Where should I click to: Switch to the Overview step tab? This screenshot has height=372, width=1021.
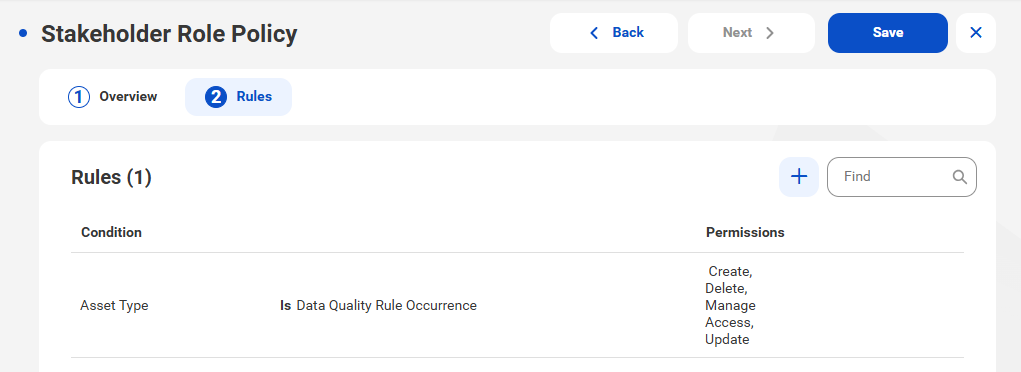pyautogui.click(x=113, y=97)
